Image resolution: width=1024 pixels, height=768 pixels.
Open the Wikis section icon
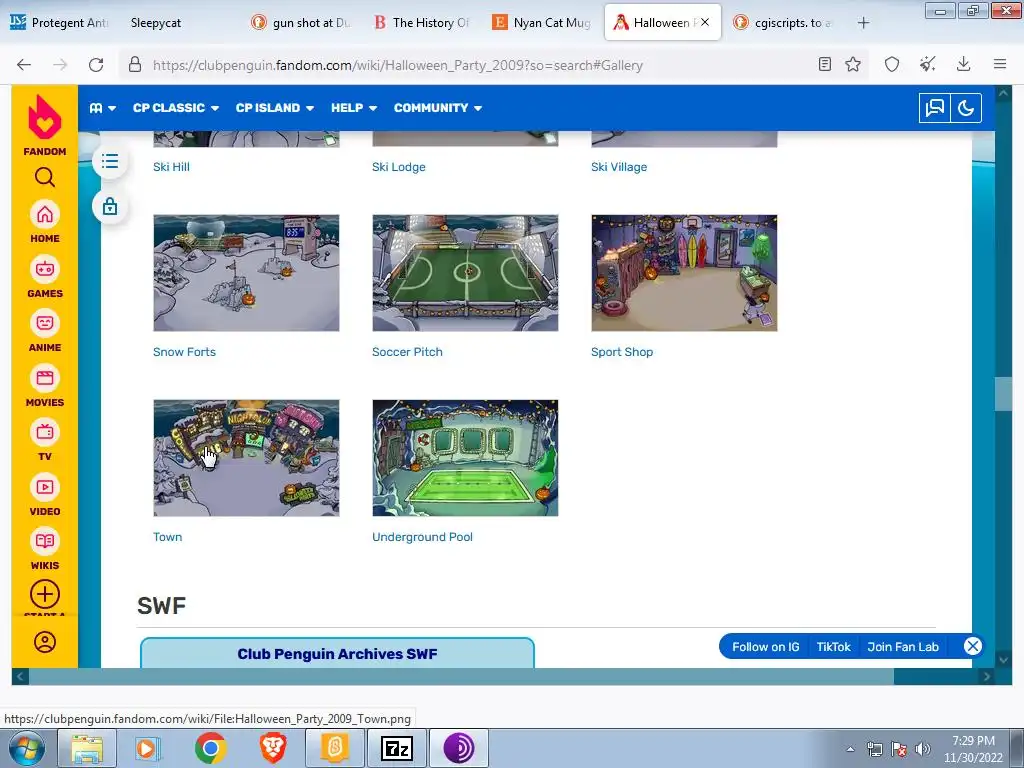[44, 541]
